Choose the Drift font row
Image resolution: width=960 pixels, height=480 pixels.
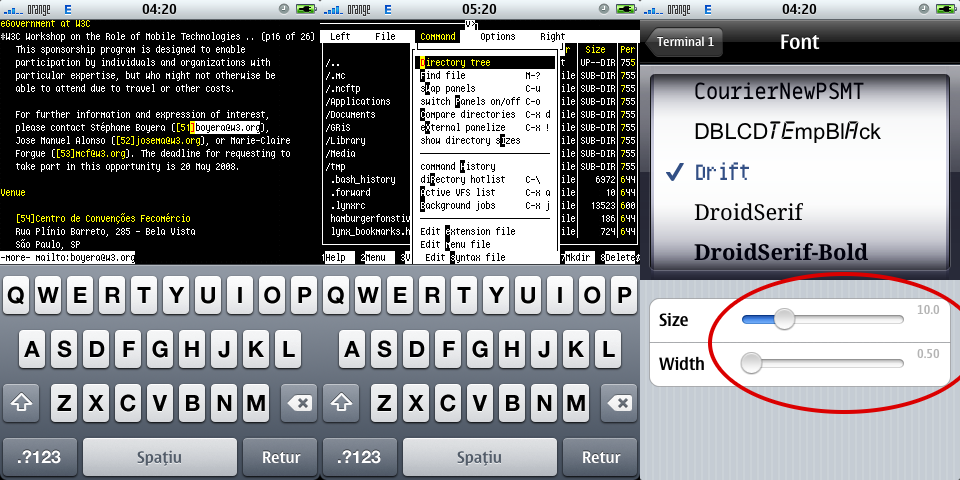(800, 172)
